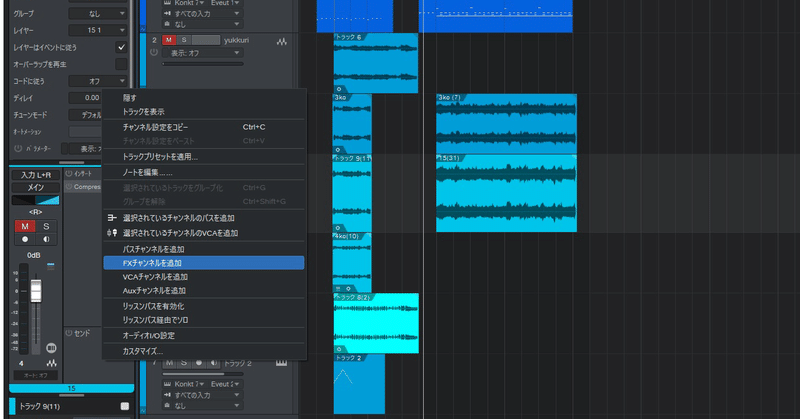Enable オーバーラップを再生 checkbox
The image size is (800, 419).
click(x=121, y=64)
